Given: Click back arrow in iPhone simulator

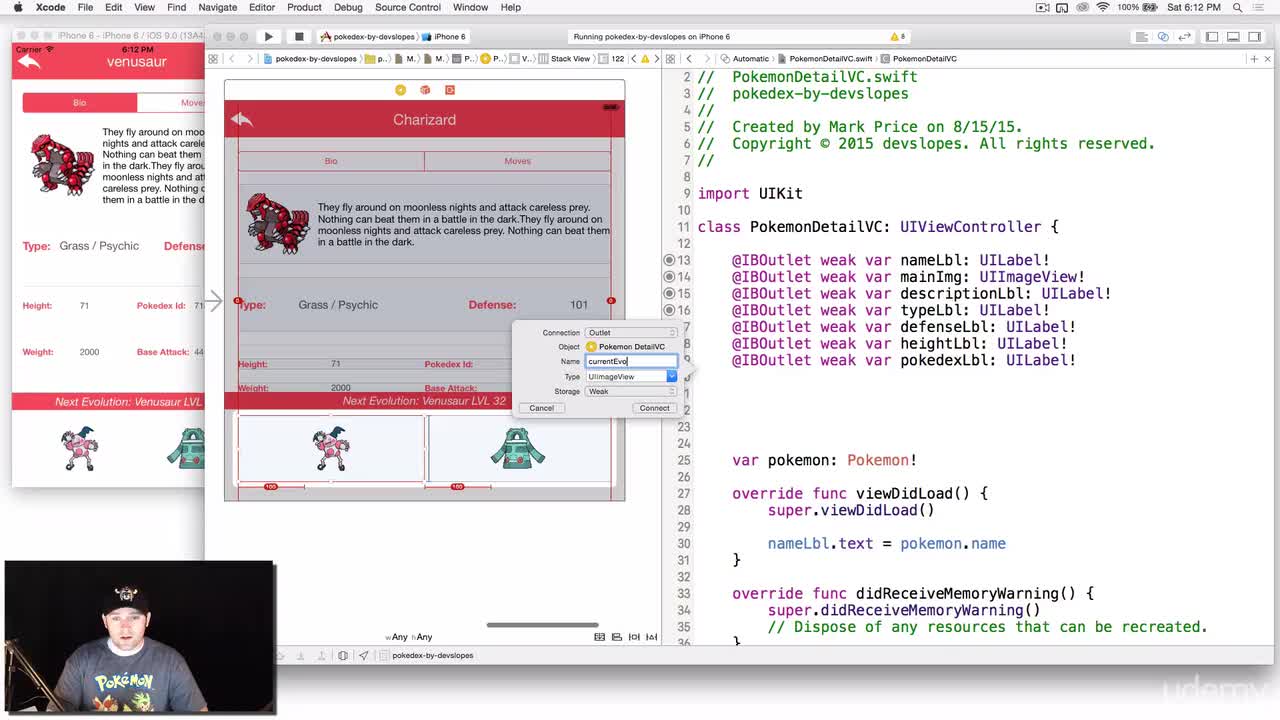Looking at the screenshot, I should [x=29, y=62].
